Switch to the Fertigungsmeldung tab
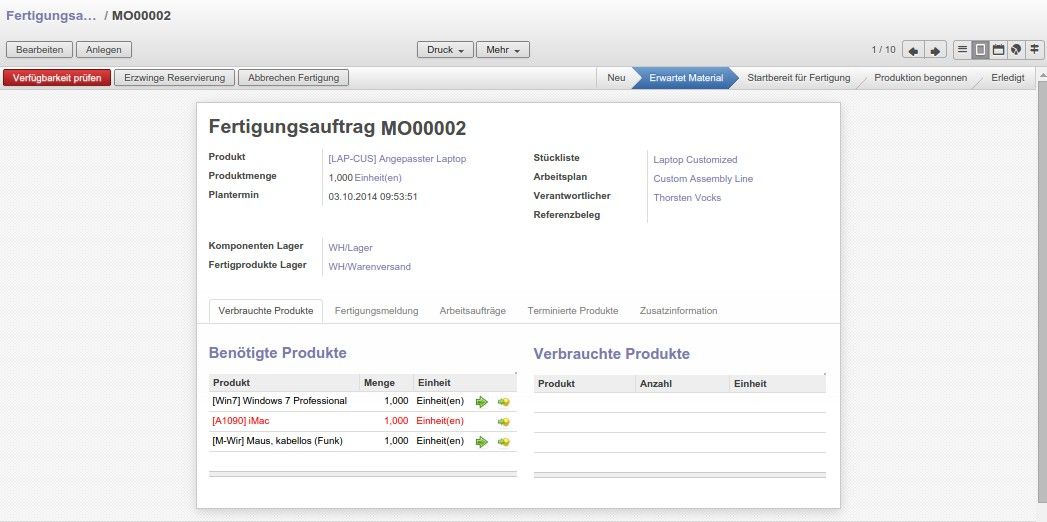The image size is (1047, 522). 376,311
